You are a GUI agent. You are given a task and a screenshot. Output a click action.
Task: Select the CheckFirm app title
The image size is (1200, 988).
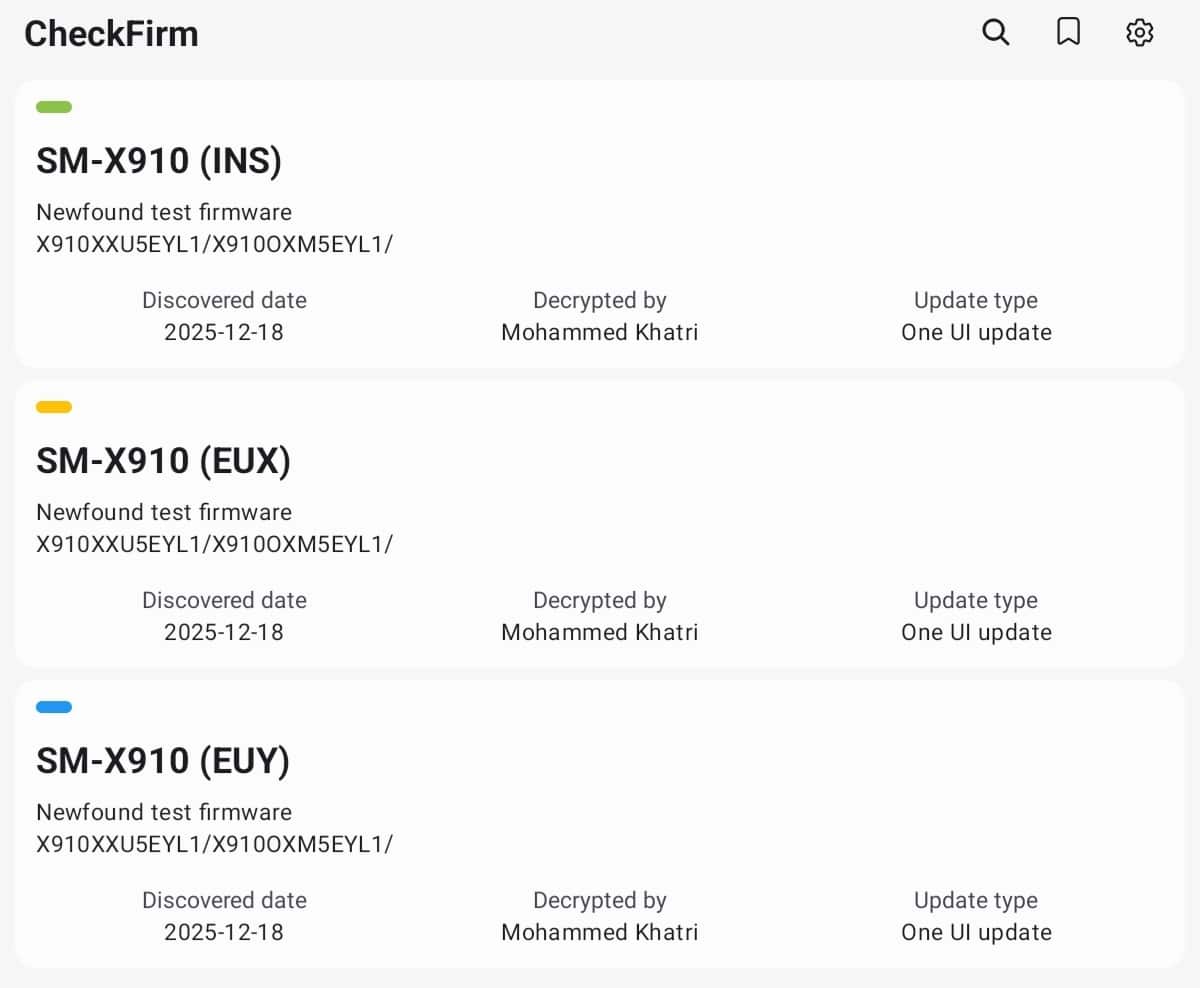pos(111,34)
